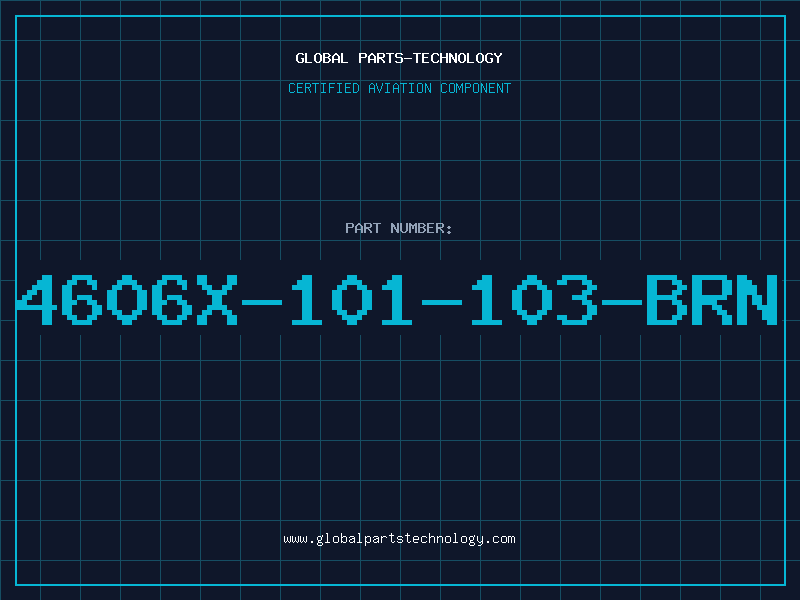800x600 pixels.
Task: Click the PART NUMBER: label
Action: (398, 228)
